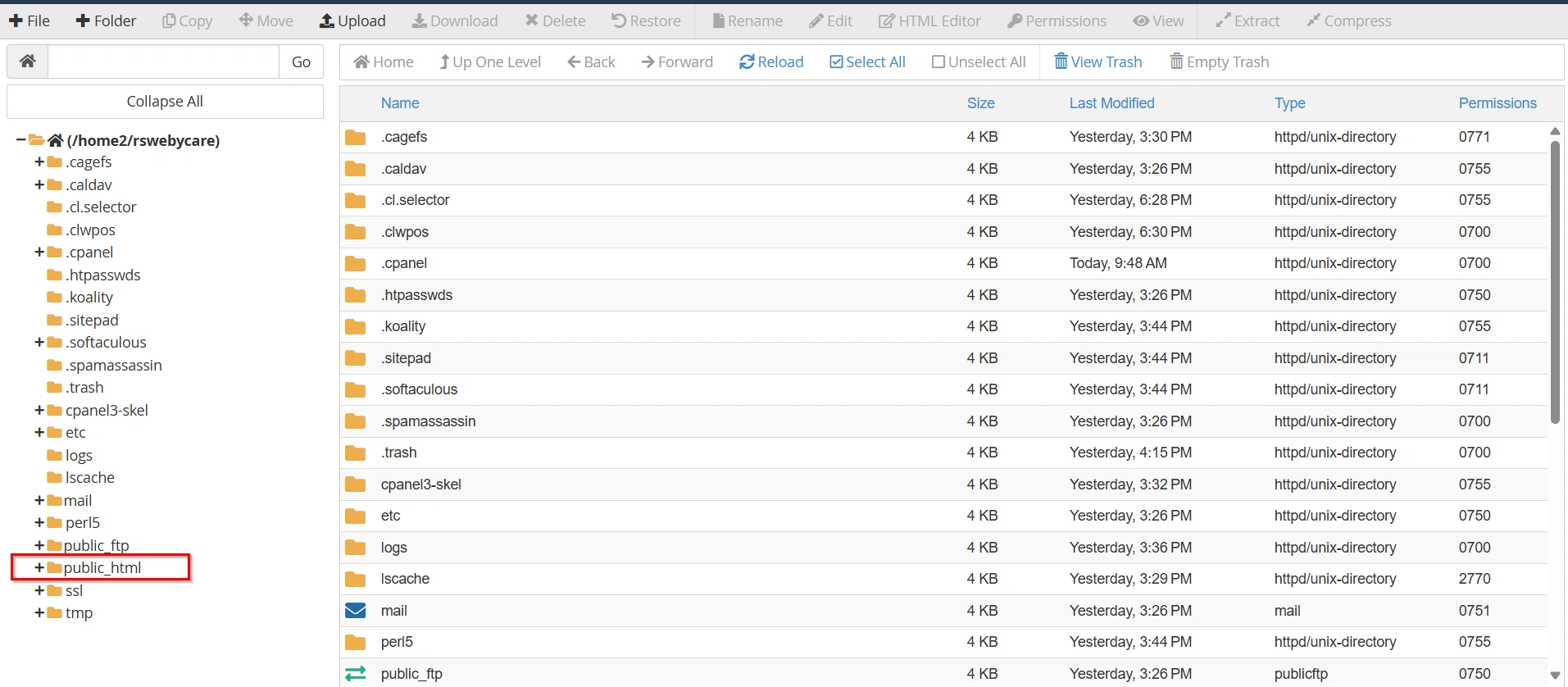Click the Restore toolbar button
The height and width of the screenshot is (687, 1568).
[646, 20]
